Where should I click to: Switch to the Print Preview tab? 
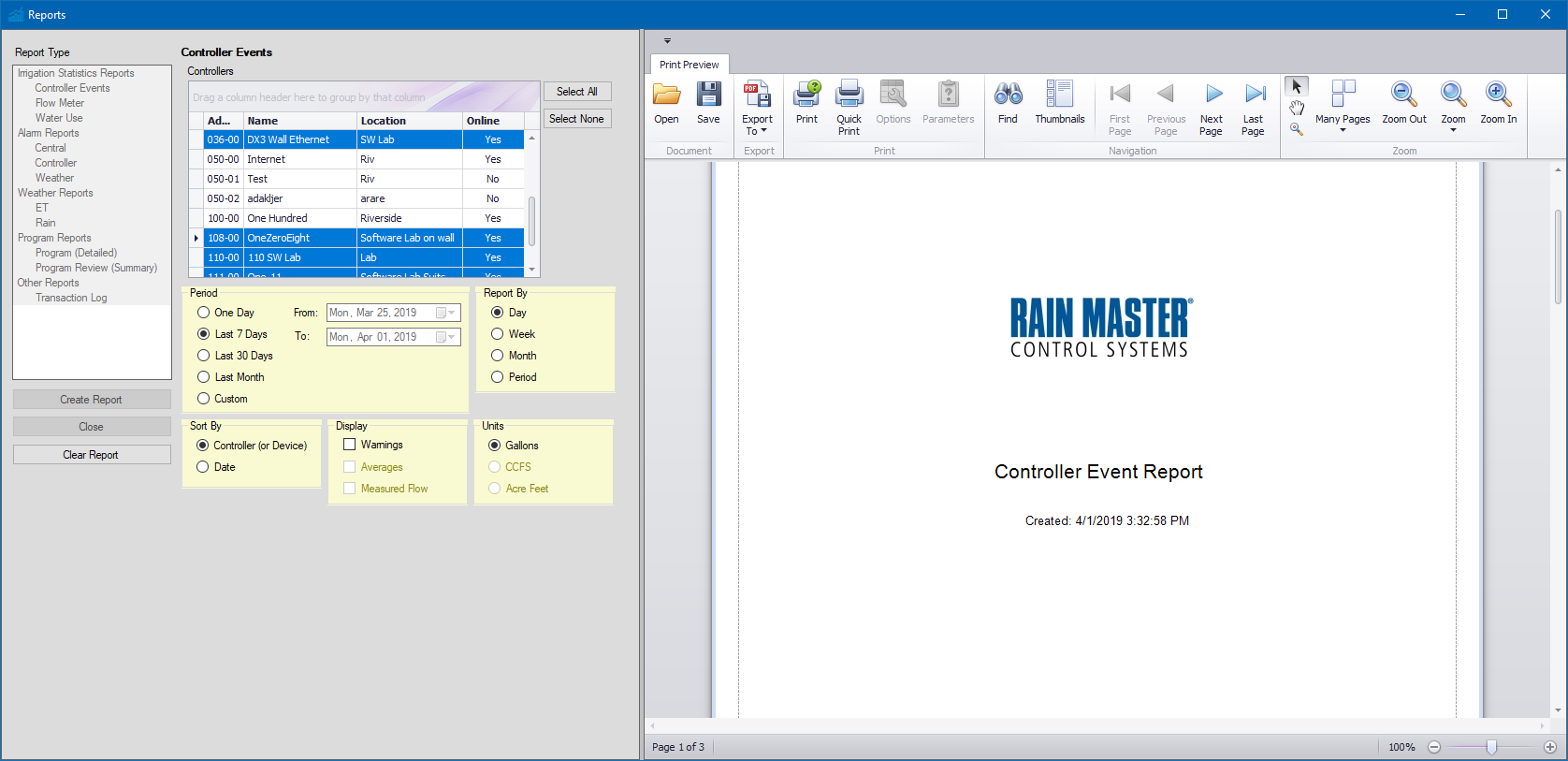(x=689, y=65)
